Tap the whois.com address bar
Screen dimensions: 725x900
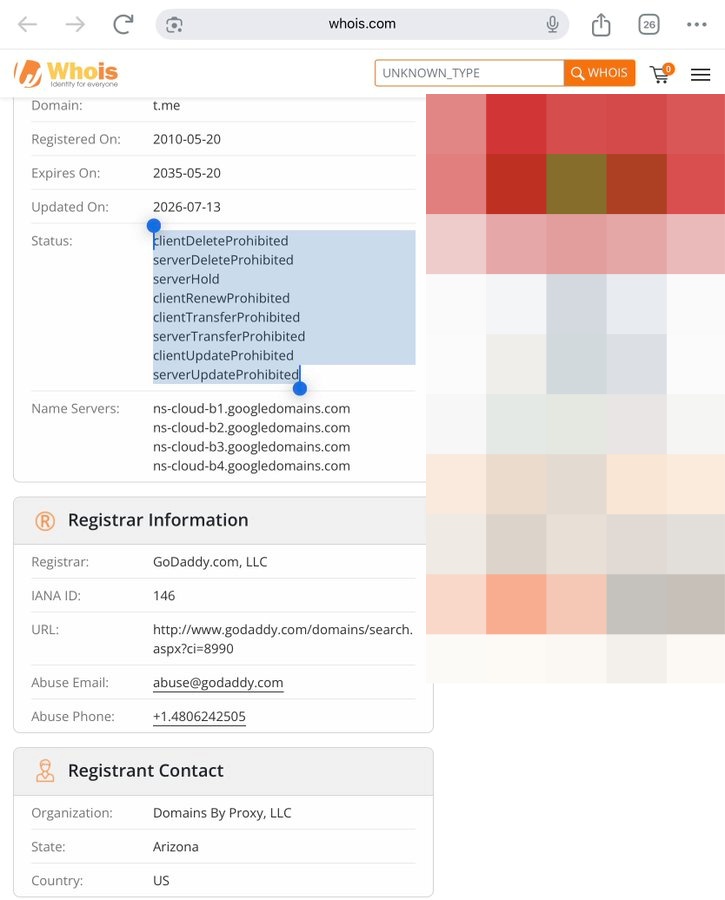tap(362, 24)
